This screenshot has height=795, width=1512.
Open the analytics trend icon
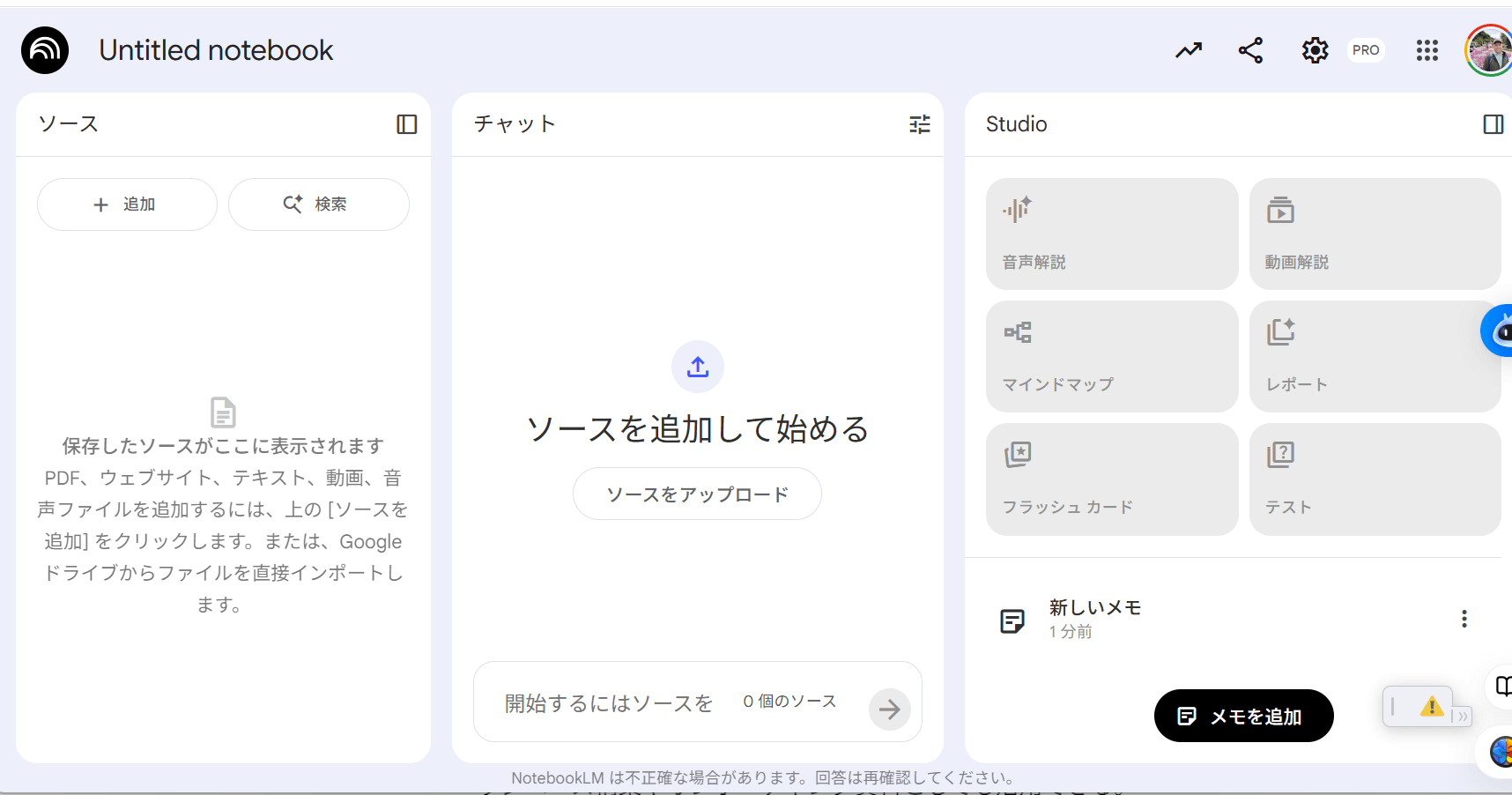(1188, 50)
